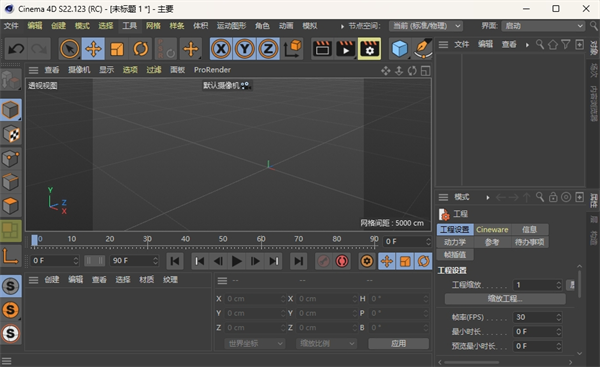Viewport: 600px width, 367px height.
Task: Switch to Polygons mode
Action: click(10, 206)
